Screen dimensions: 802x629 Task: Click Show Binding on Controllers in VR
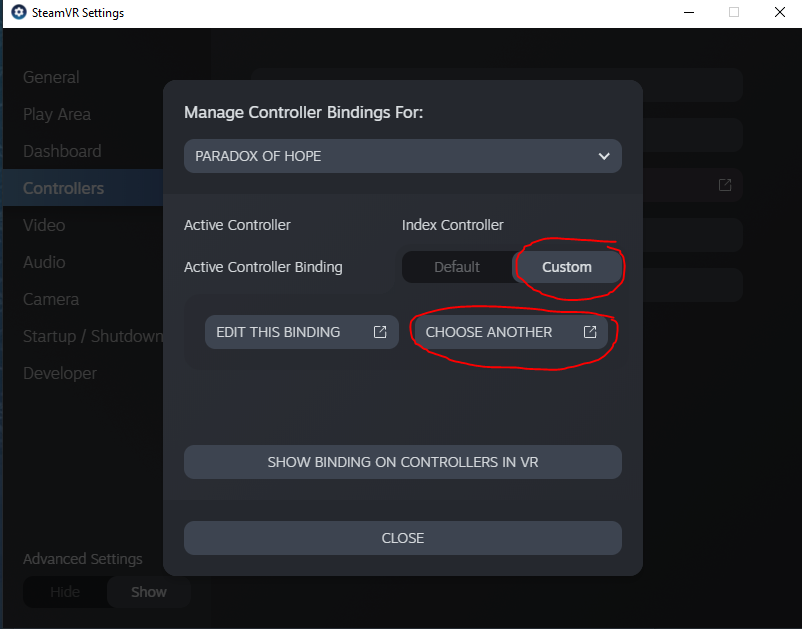[x=403, y=462]
